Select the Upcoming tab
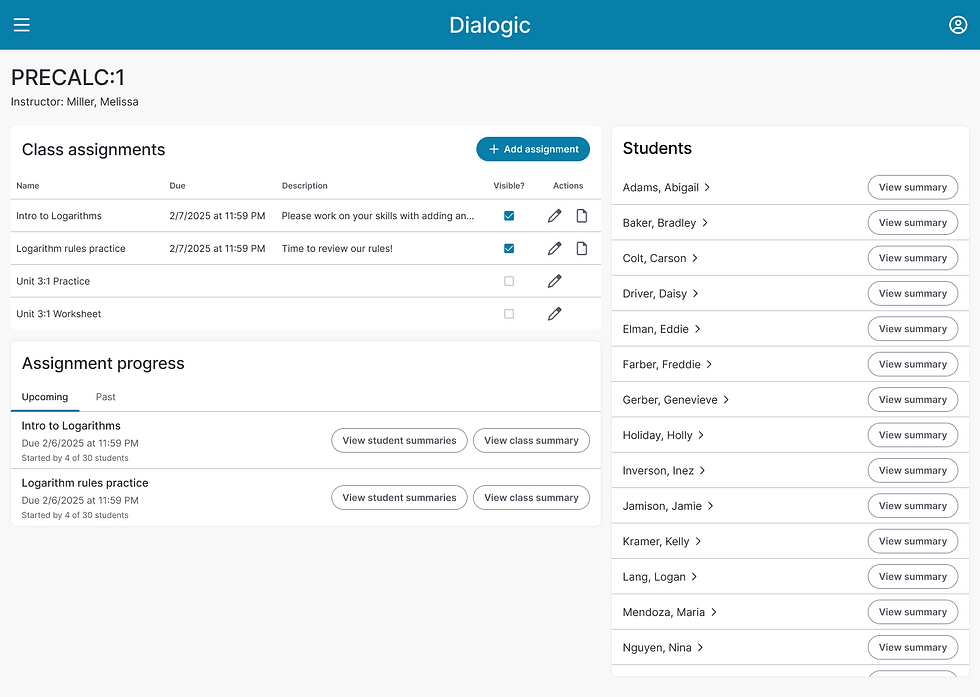The height and width of the screenshot is (697, 980). tap(45, 396)
